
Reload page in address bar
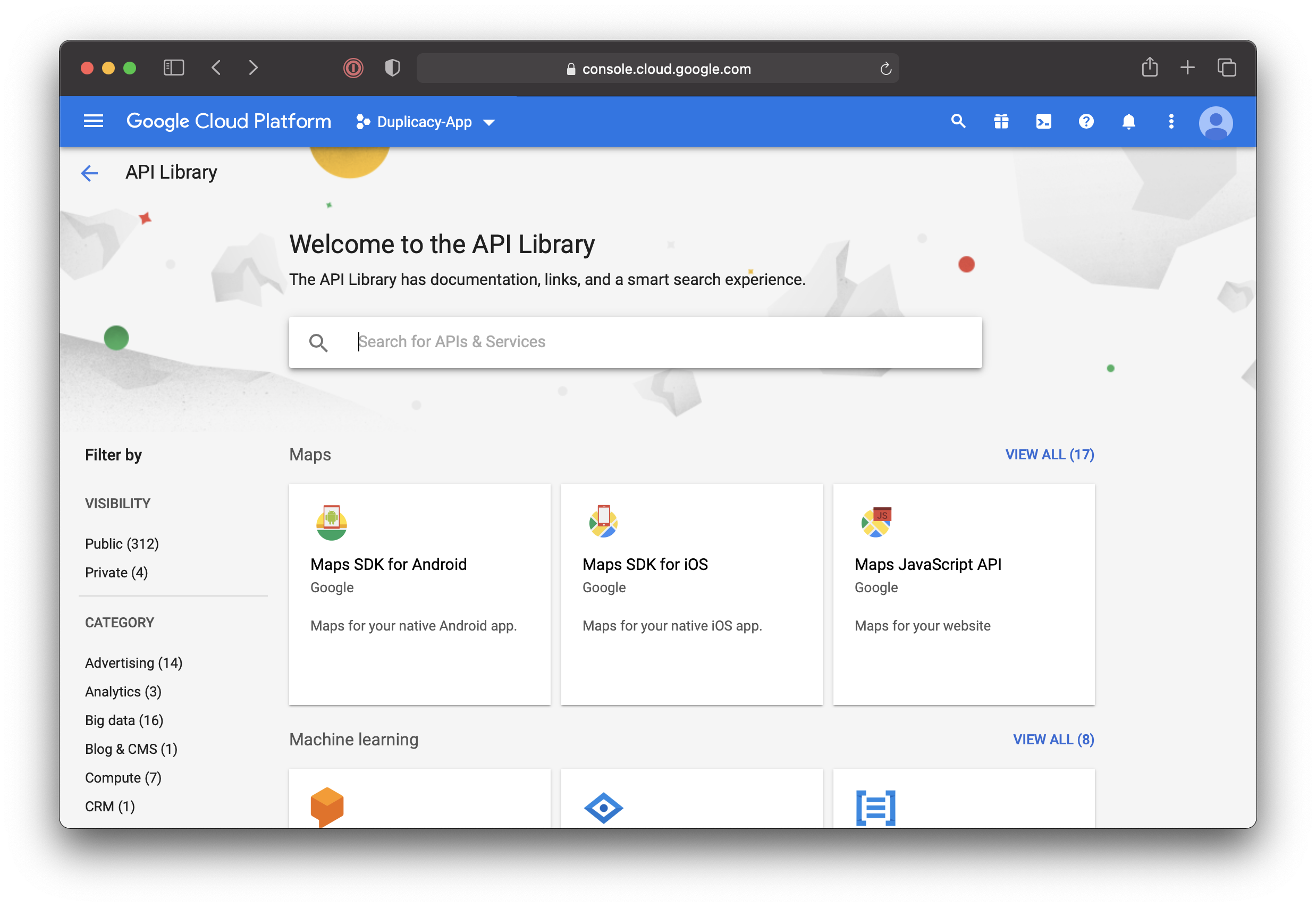(x=885, y=69)
